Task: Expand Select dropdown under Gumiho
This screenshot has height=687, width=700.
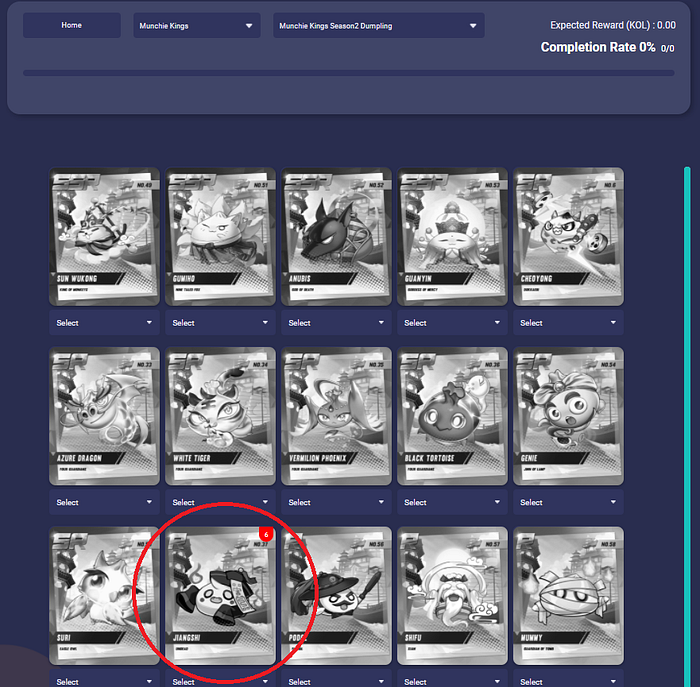Action: point(221,323)
